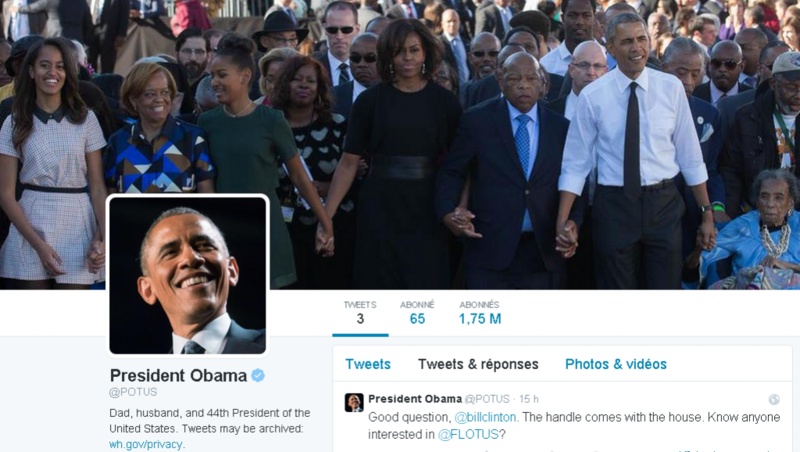Click the @billclinton mention in the tweet
This screenshot has height=452, width=800.
tap(485, 417)
